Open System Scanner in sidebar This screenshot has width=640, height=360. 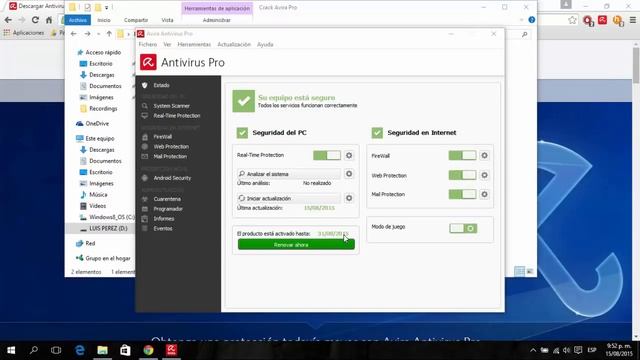(171, 106)
